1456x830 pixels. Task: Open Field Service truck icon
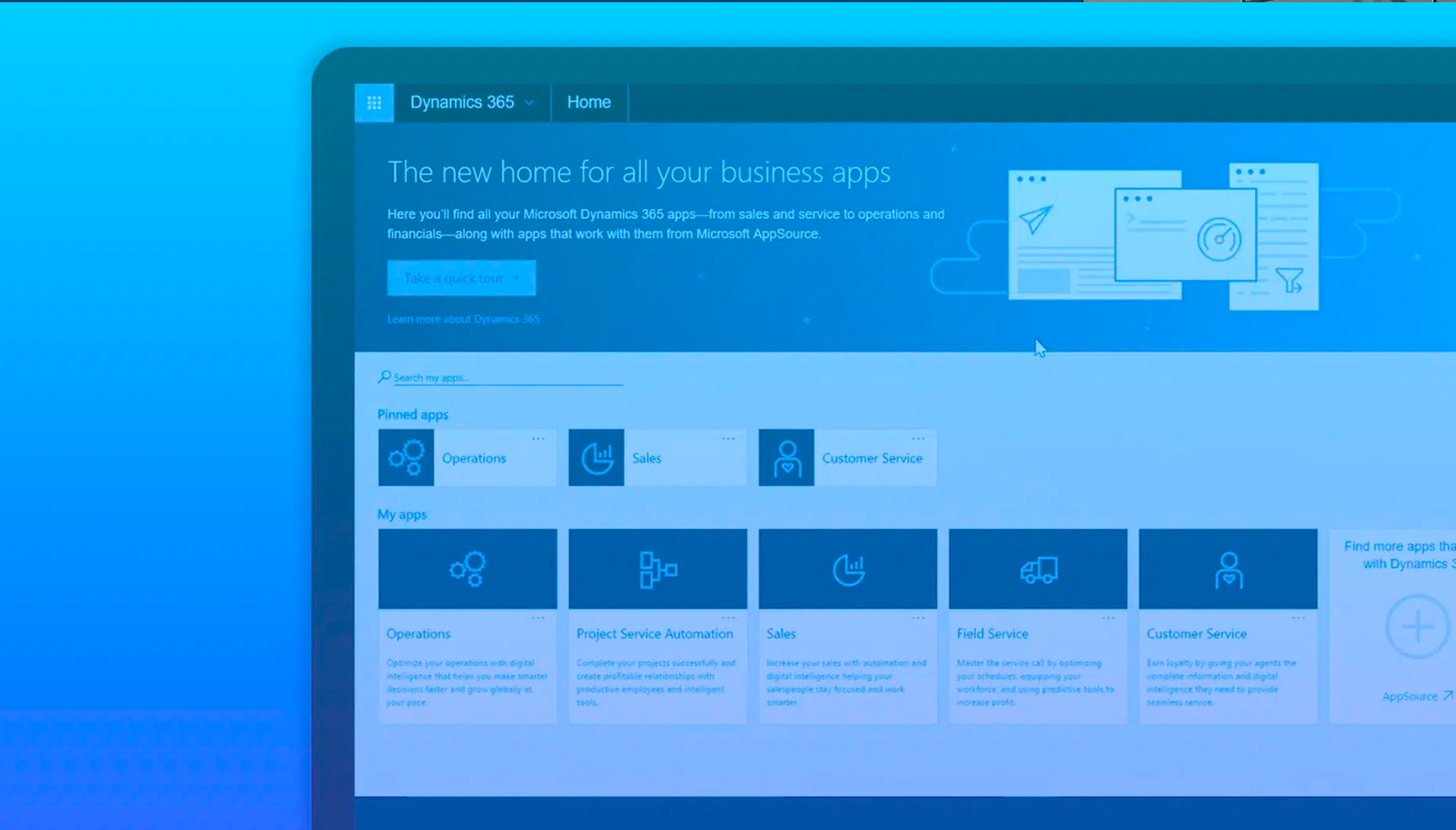[1039, 569]
